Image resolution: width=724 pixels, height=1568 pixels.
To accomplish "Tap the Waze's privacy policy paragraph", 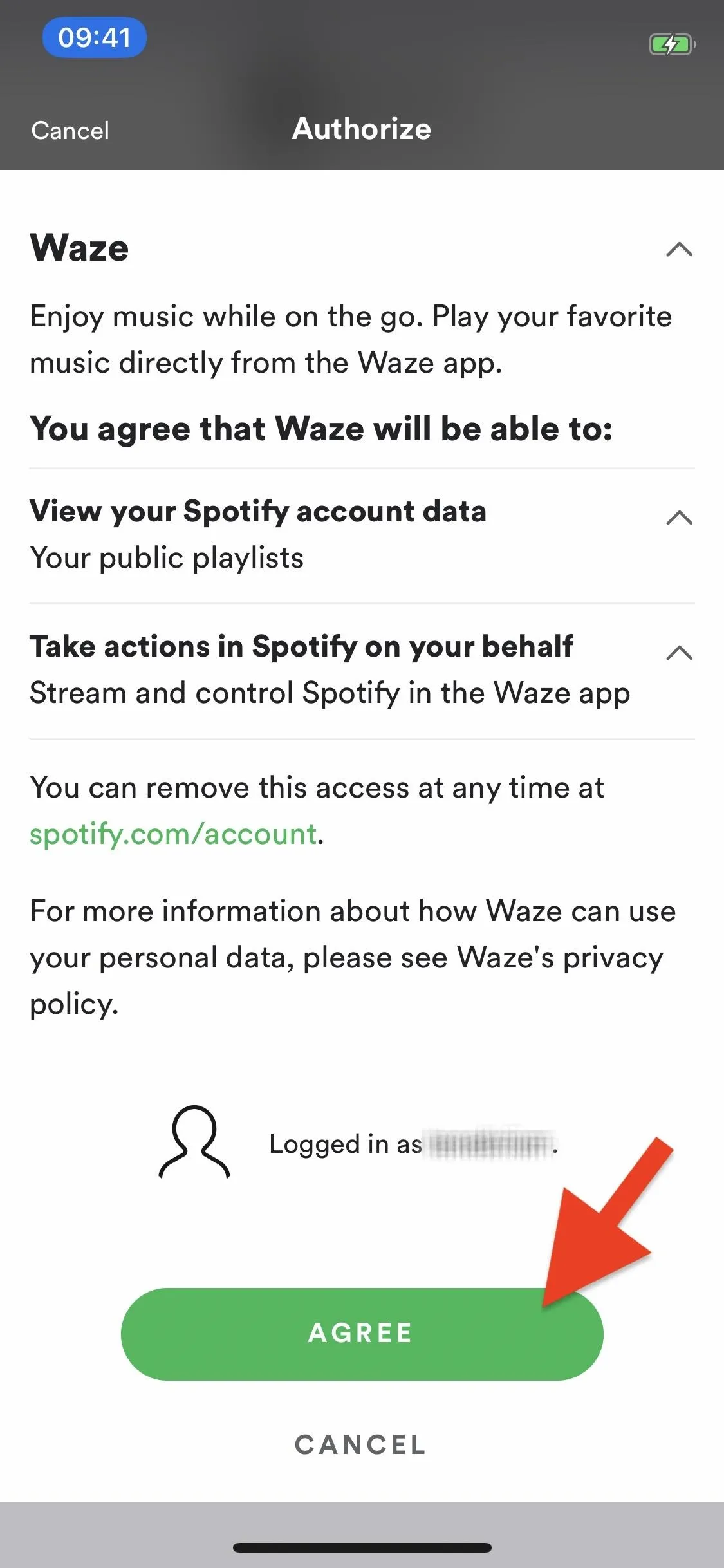I will coord(353,958).
